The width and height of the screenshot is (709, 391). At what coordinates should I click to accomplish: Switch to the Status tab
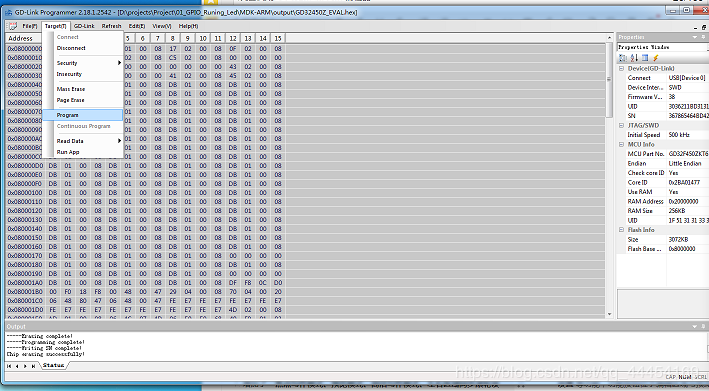point(53,365)
